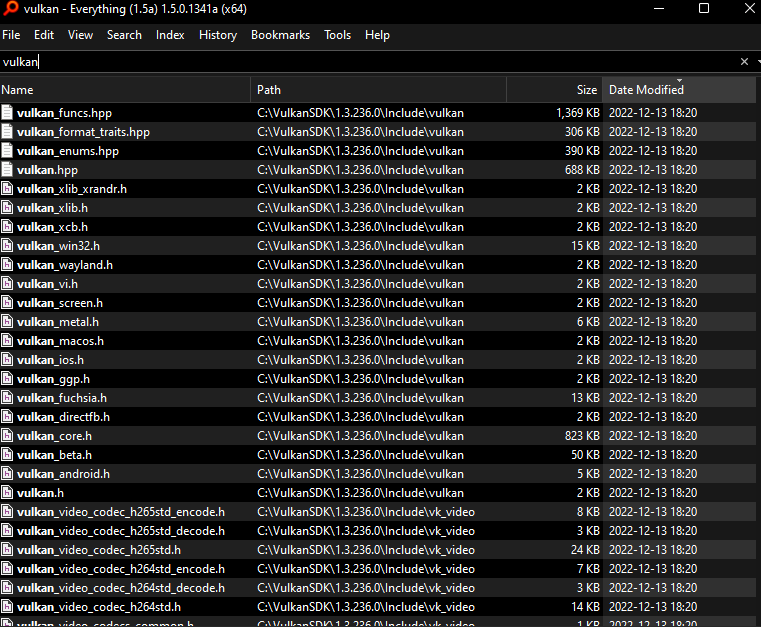Click the header icon beside vulkan_wayland.h

(x=7, y=264)
